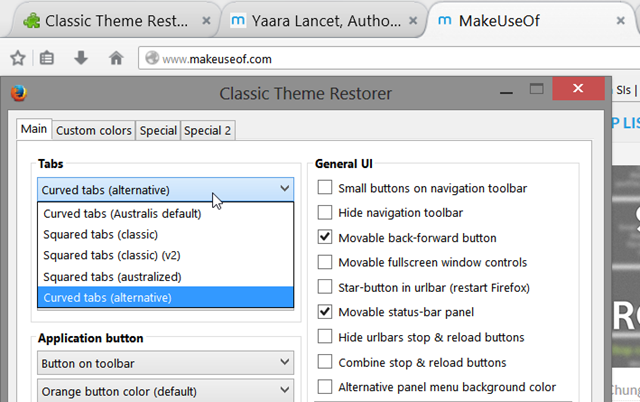Open the Special 2 tab

tap(207, 130)
